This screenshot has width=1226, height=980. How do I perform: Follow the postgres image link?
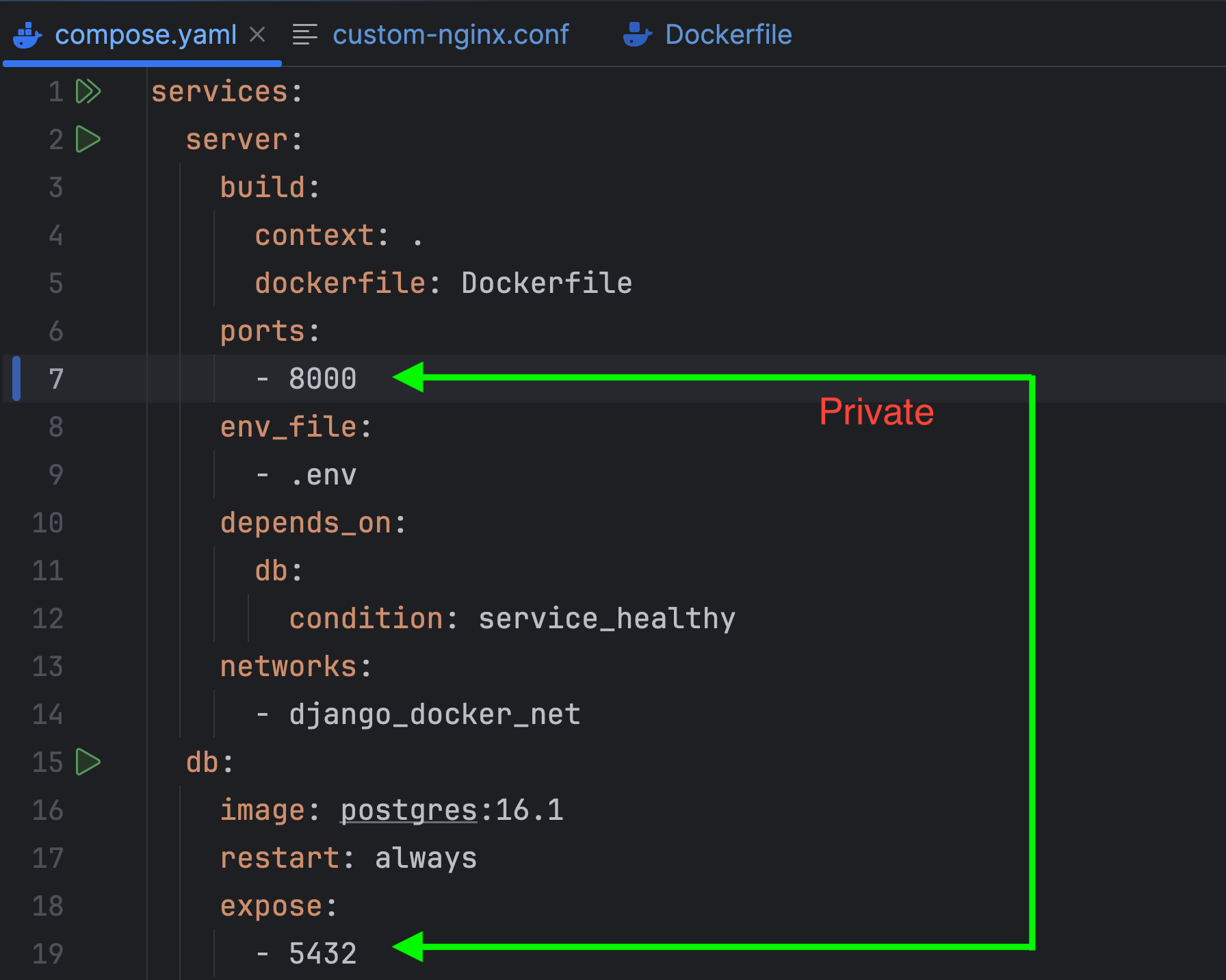pyautogui.click(x=408, y=810)
